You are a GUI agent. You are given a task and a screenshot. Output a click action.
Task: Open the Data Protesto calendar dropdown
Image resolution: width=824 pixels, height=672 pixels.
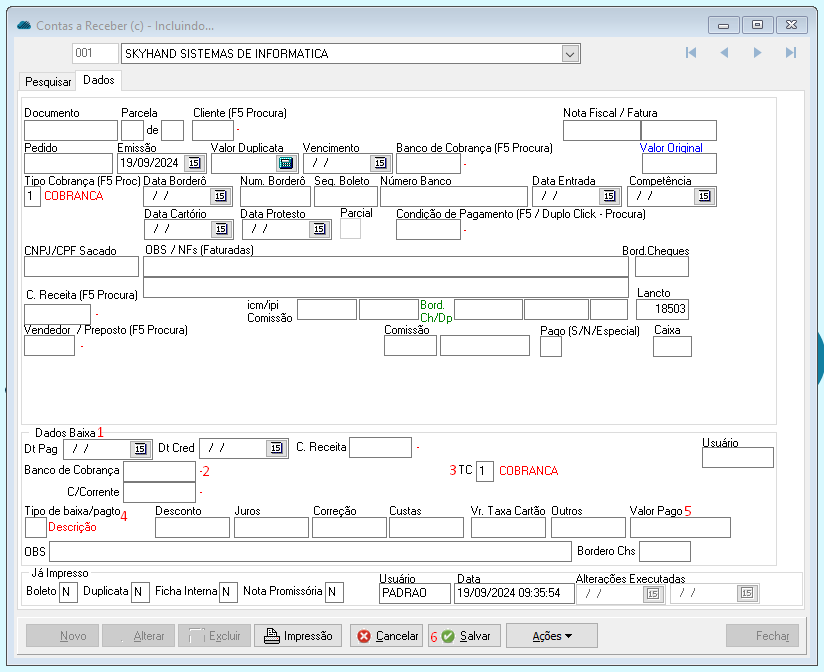[x=318, y=229]
